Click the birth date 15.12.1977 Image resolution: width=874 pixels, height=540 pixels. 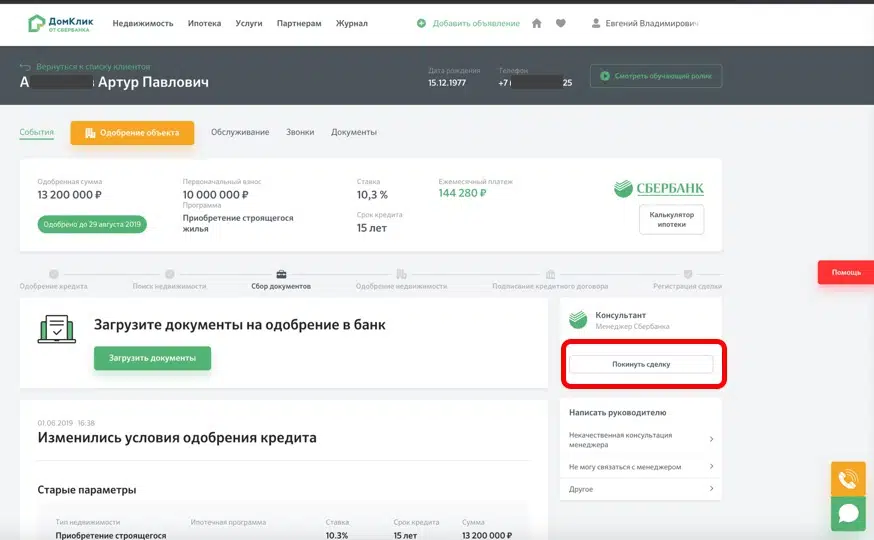pos(447,82)
